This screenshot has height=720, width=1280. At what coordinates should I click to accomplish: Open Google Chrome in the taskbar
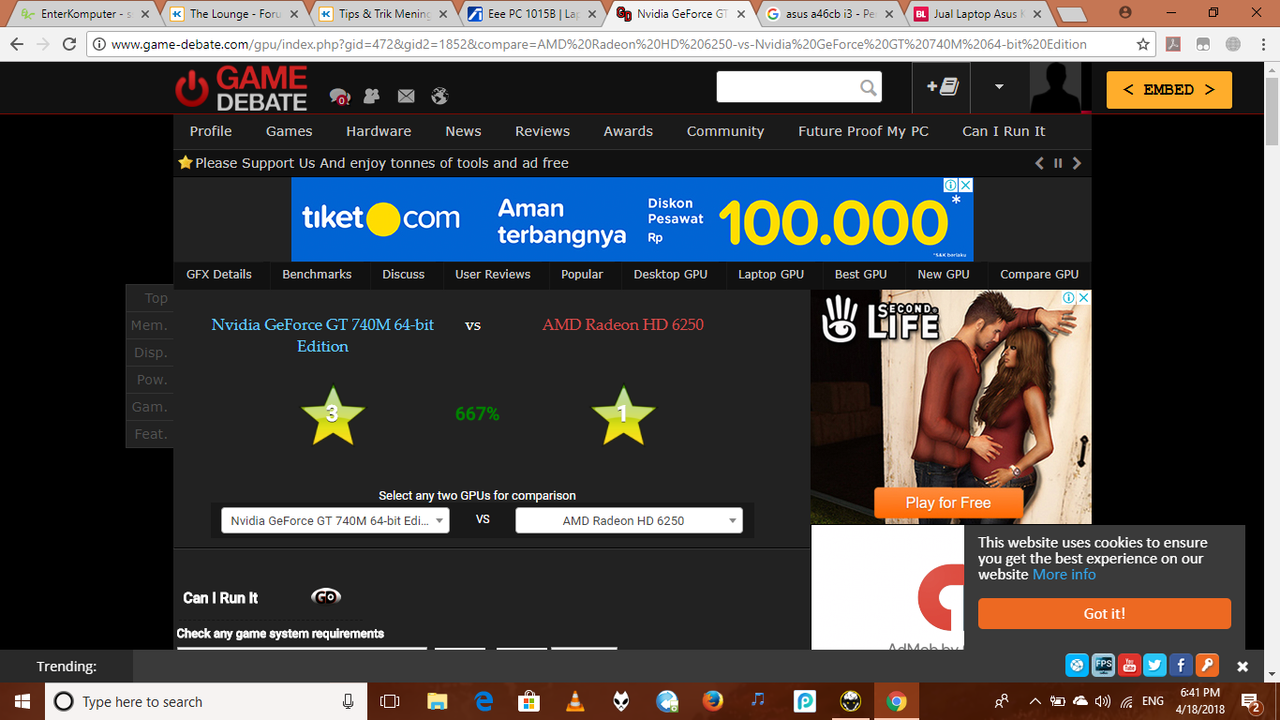pos(897,701)
